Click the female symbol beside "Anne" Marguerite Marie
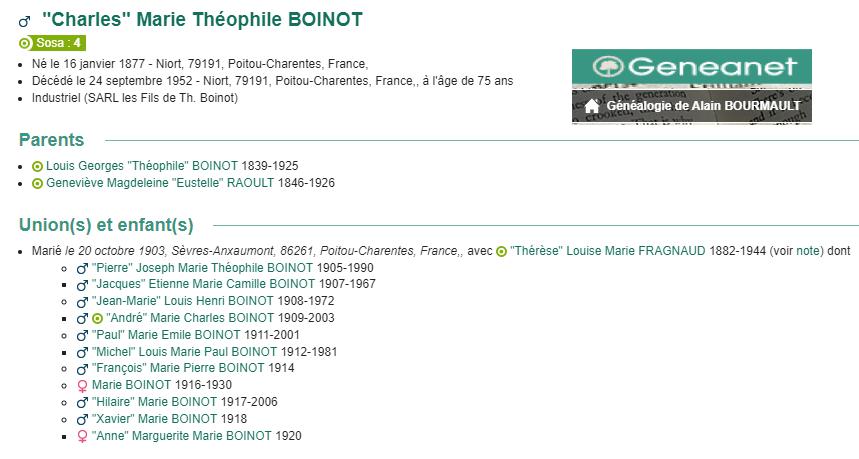 click(82, 437)
